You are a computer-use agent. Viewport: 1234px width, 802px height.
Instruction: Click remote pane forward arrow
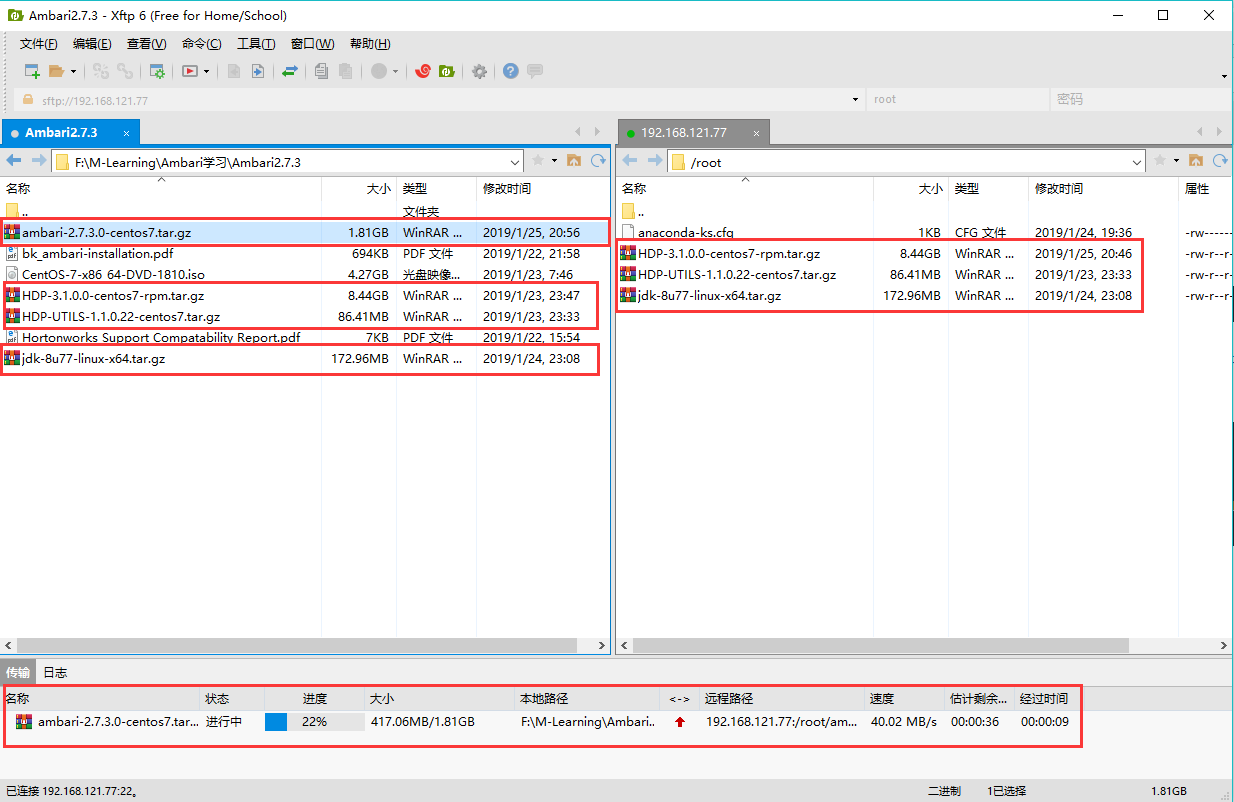[655, 160]
